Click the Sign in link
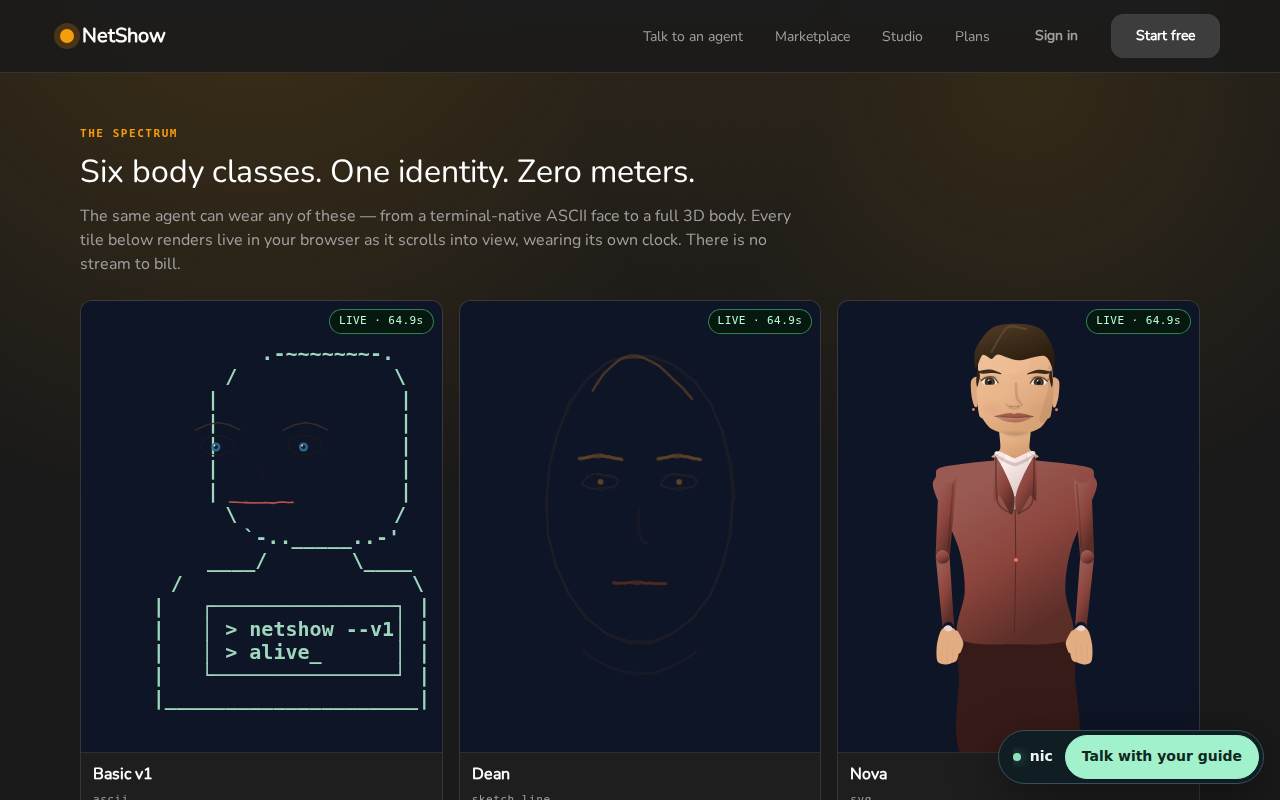This screenshot has width=1280, height=800. 1056,36
